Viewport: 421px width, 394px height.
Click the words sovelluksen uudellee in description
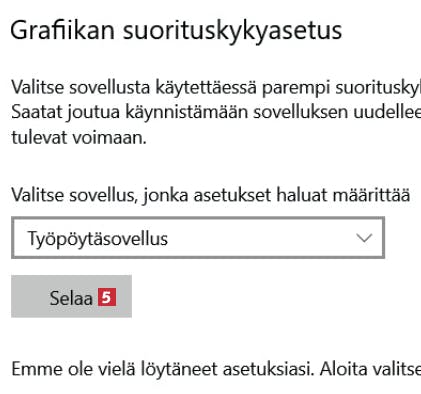337,112
